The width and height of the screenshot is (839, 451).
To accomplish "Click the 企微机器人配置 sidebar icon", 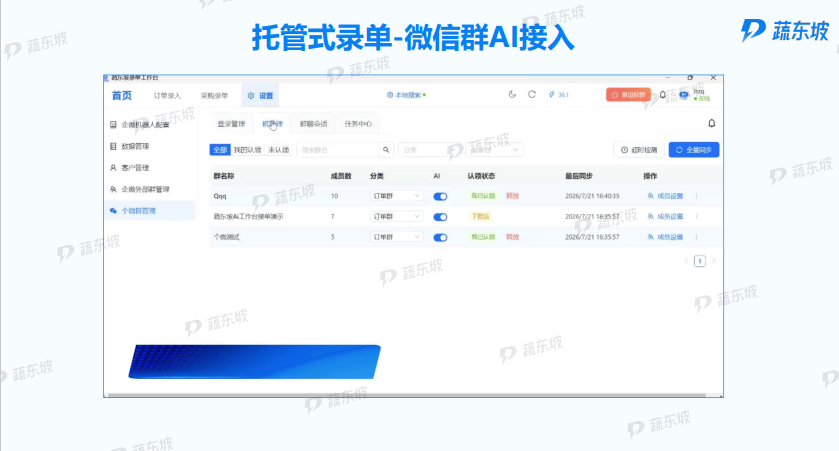I will [113, 125].
